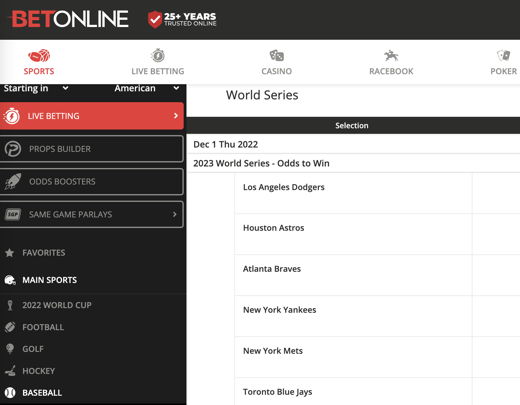Image resolution: width=520 pixels, height=405 pixels.
Task: Open the American odds format dropdown
Action: [x=147, y=88]
